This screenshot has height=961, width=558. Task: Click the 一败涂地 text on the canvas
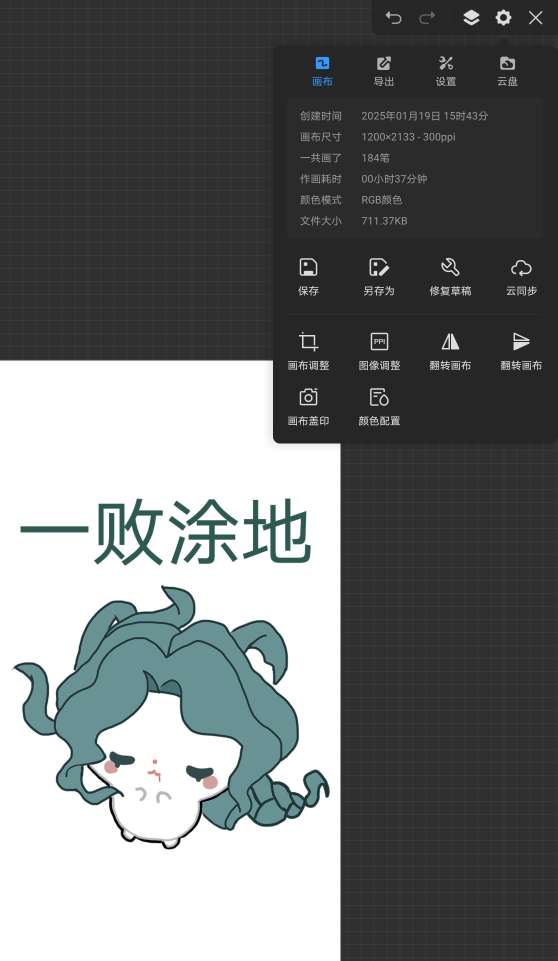166,533
